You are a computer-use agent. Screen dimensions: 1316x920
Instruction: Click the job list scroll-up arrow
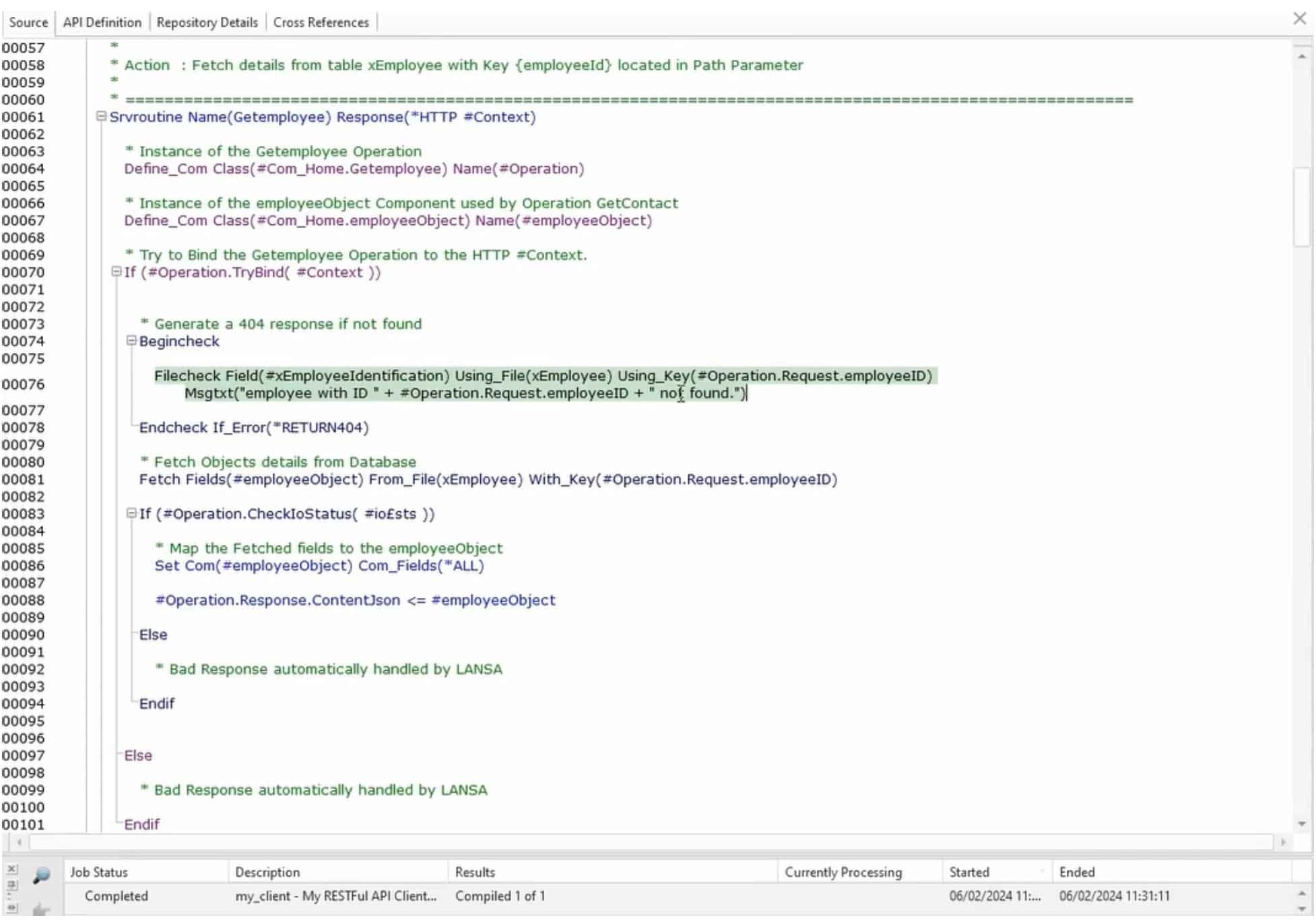1301,894
